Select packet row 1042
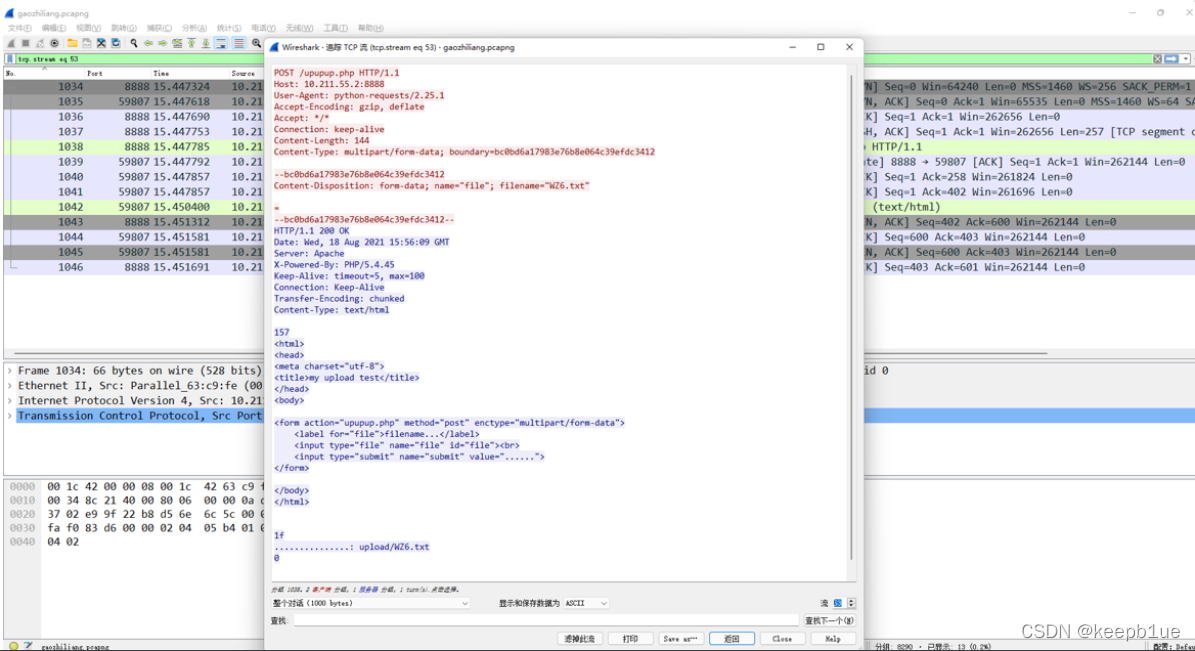1195x651 pixels. click(134, 207)
